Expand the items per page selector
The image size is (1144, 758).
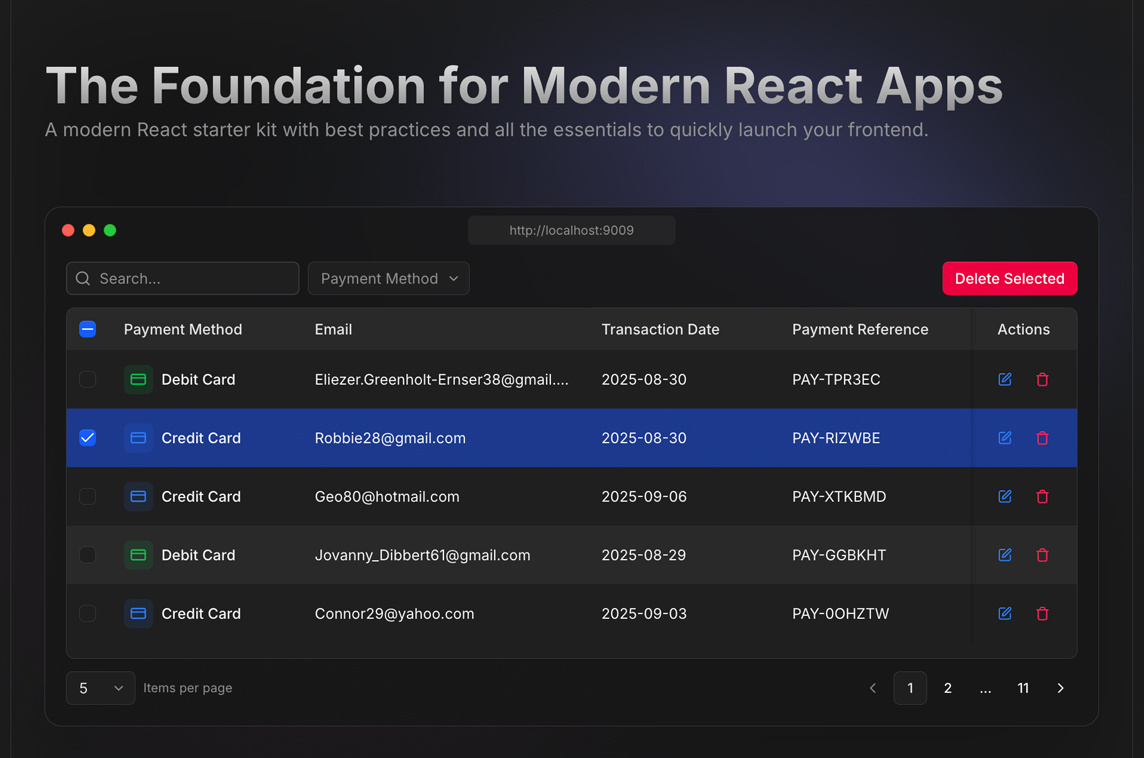(100, 688)
